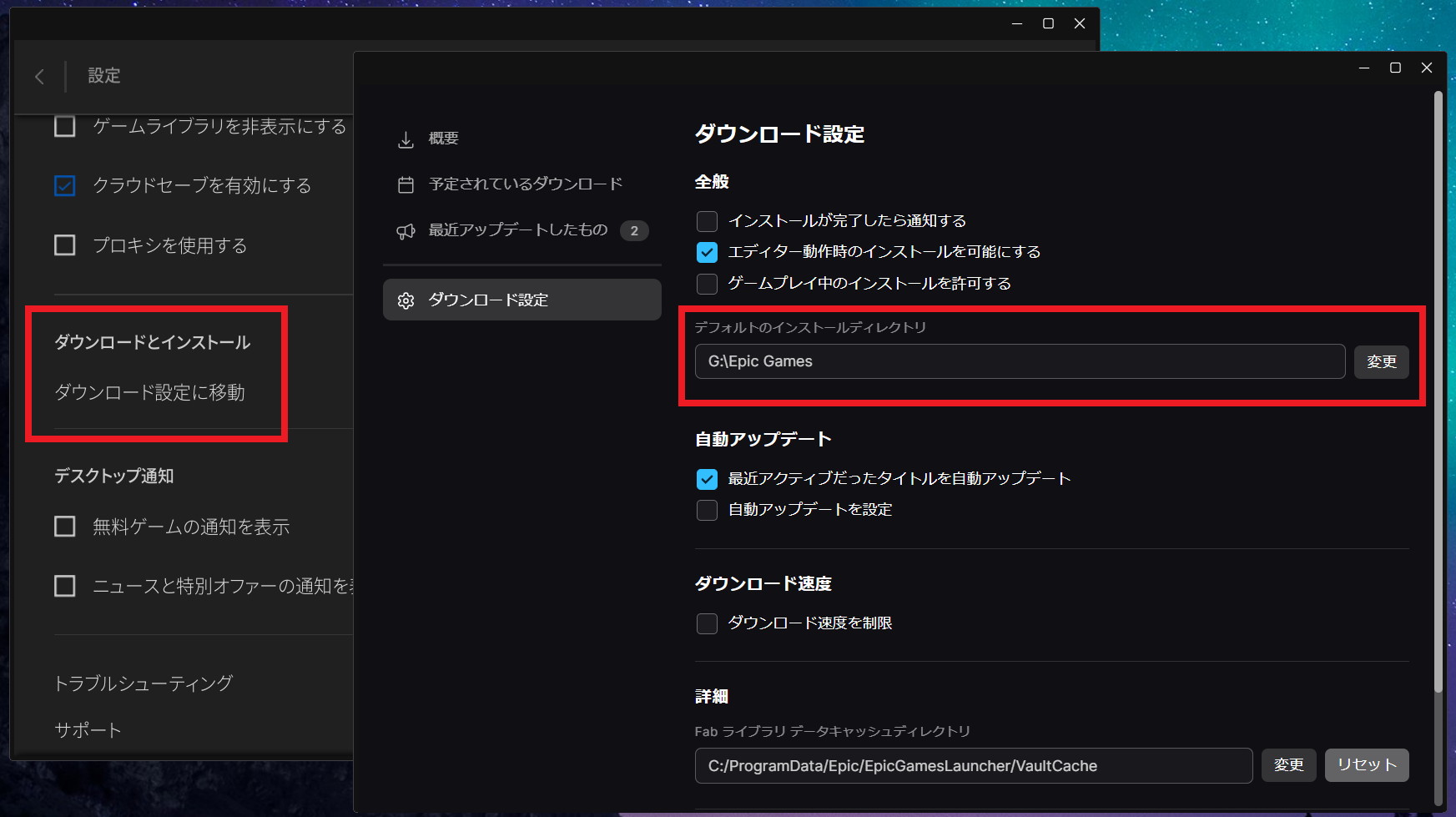Image resolution: width=1456 pixels, height=817 pixels.
Task: Click the calendar icon for 予定されているダウンロード
Action: [406, 184]
